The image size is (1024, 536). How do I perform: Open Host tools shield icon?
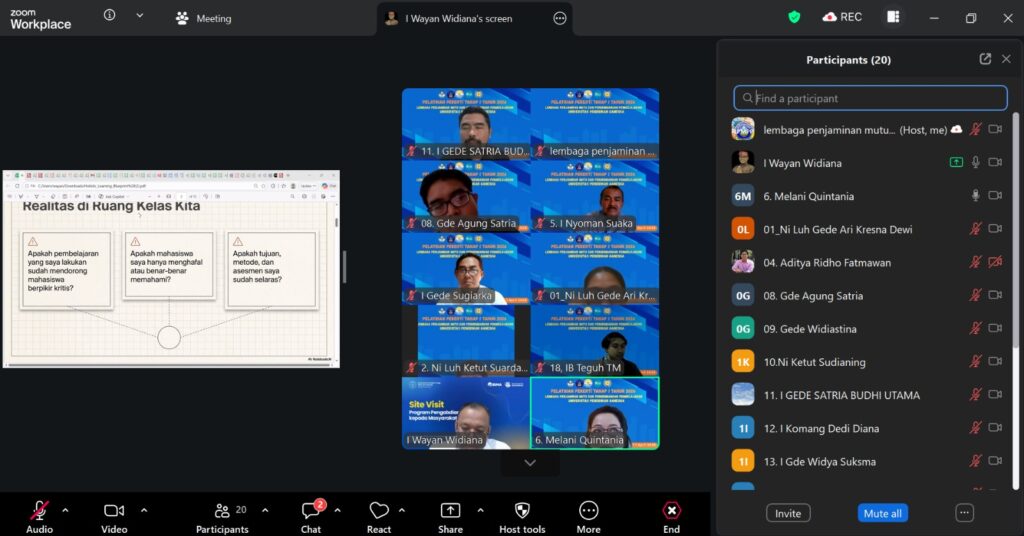(x=521, y=511)
